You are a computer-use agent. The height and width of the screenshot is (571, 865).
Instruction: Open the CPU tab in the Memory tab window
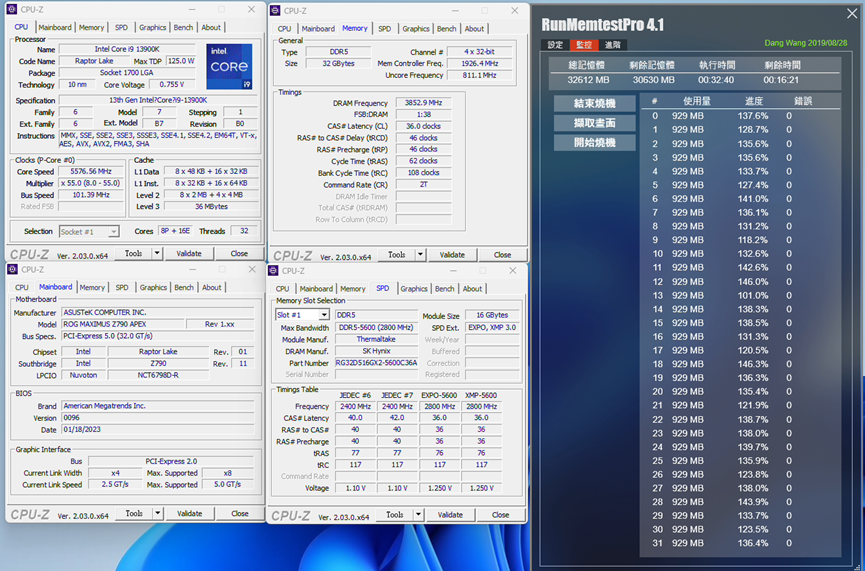pos(285,29)
